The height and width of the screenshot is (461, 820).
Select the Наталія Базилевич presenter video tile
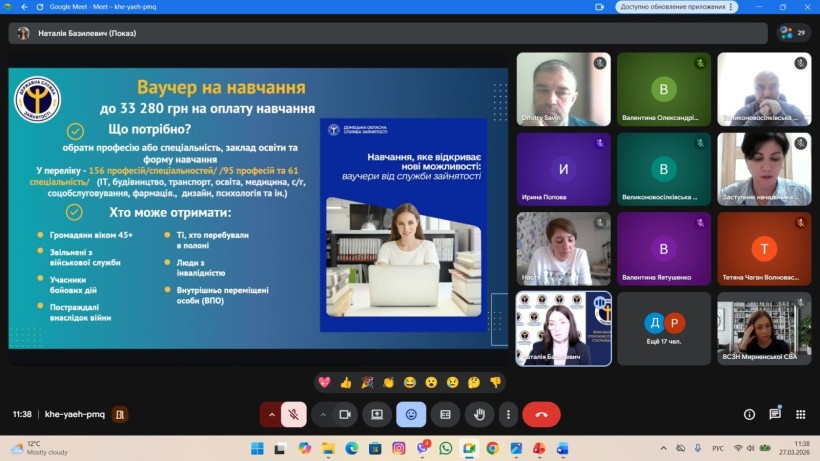coord(563,329)
